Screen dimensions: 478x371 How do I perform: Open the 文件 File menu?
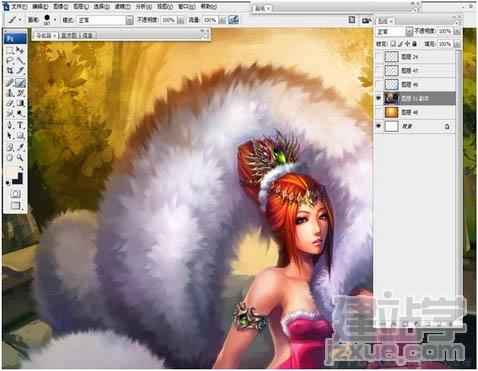point(19,6)
